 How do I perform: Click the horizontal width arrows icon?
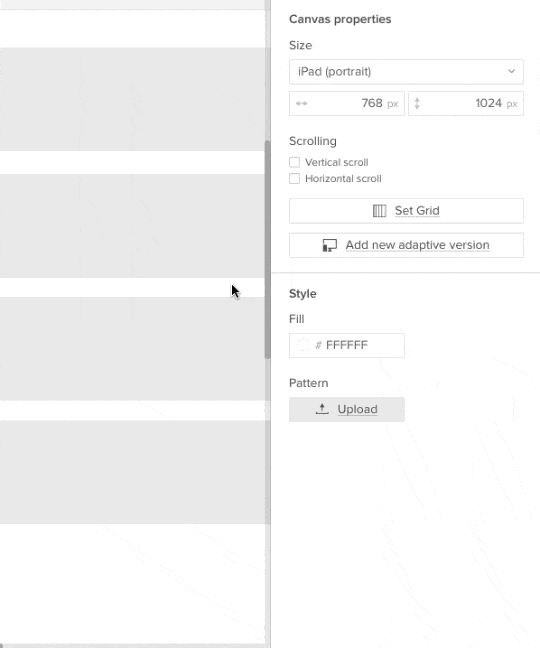tap(302, 103)
